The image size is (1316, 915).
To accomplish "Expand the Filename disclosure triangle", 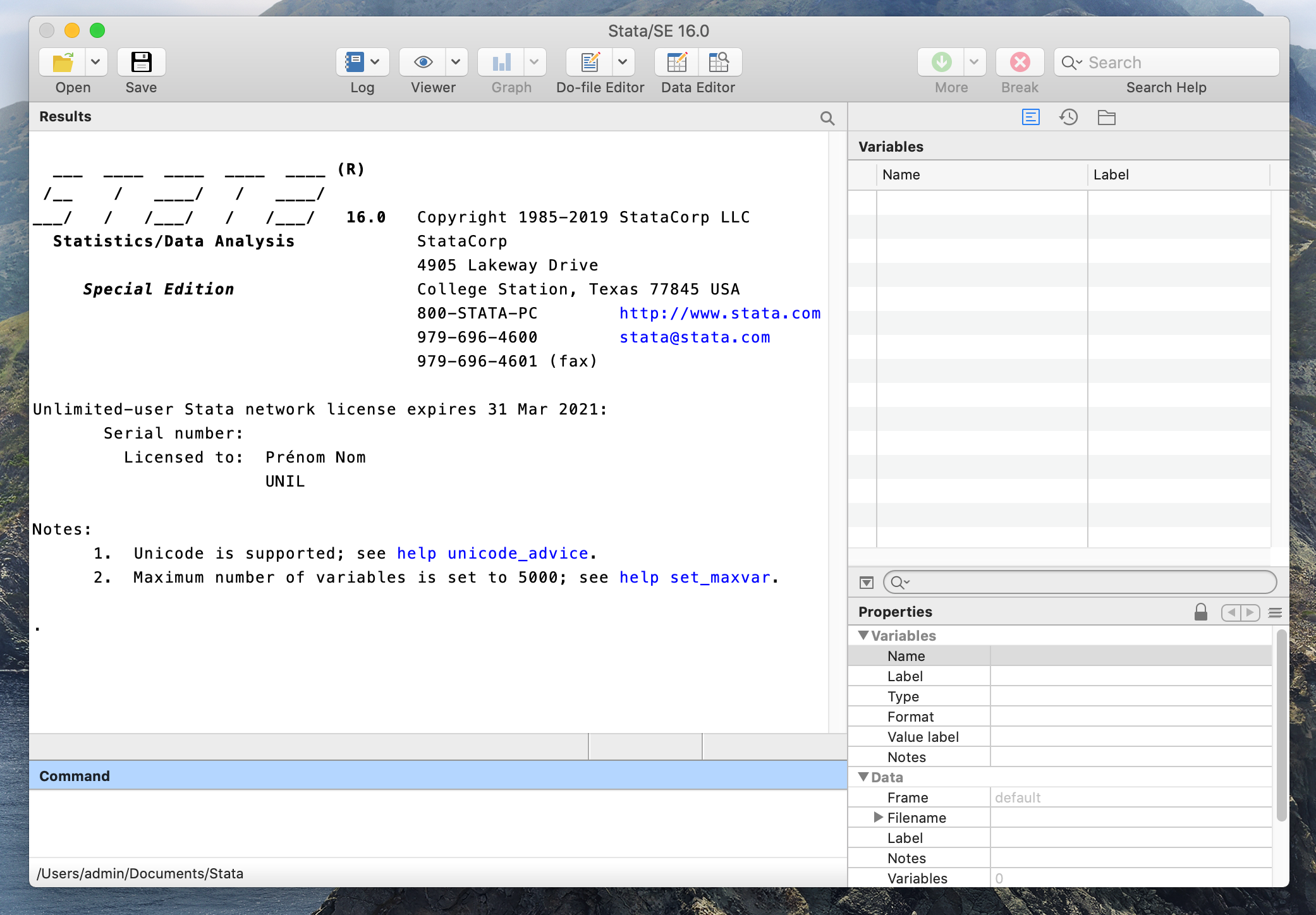I will coord(878,817).
